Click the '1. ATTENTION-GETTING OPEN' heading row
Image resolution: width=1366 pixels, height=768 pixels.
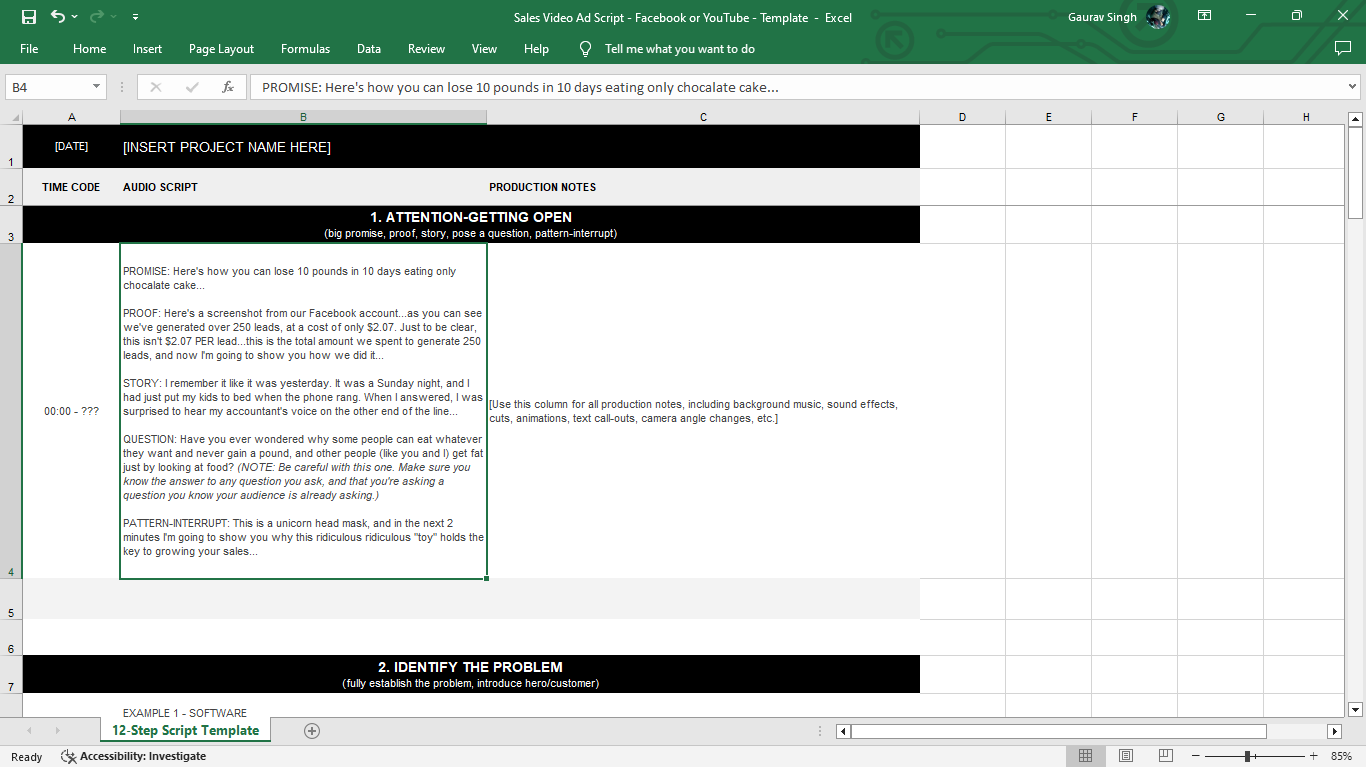471,224
